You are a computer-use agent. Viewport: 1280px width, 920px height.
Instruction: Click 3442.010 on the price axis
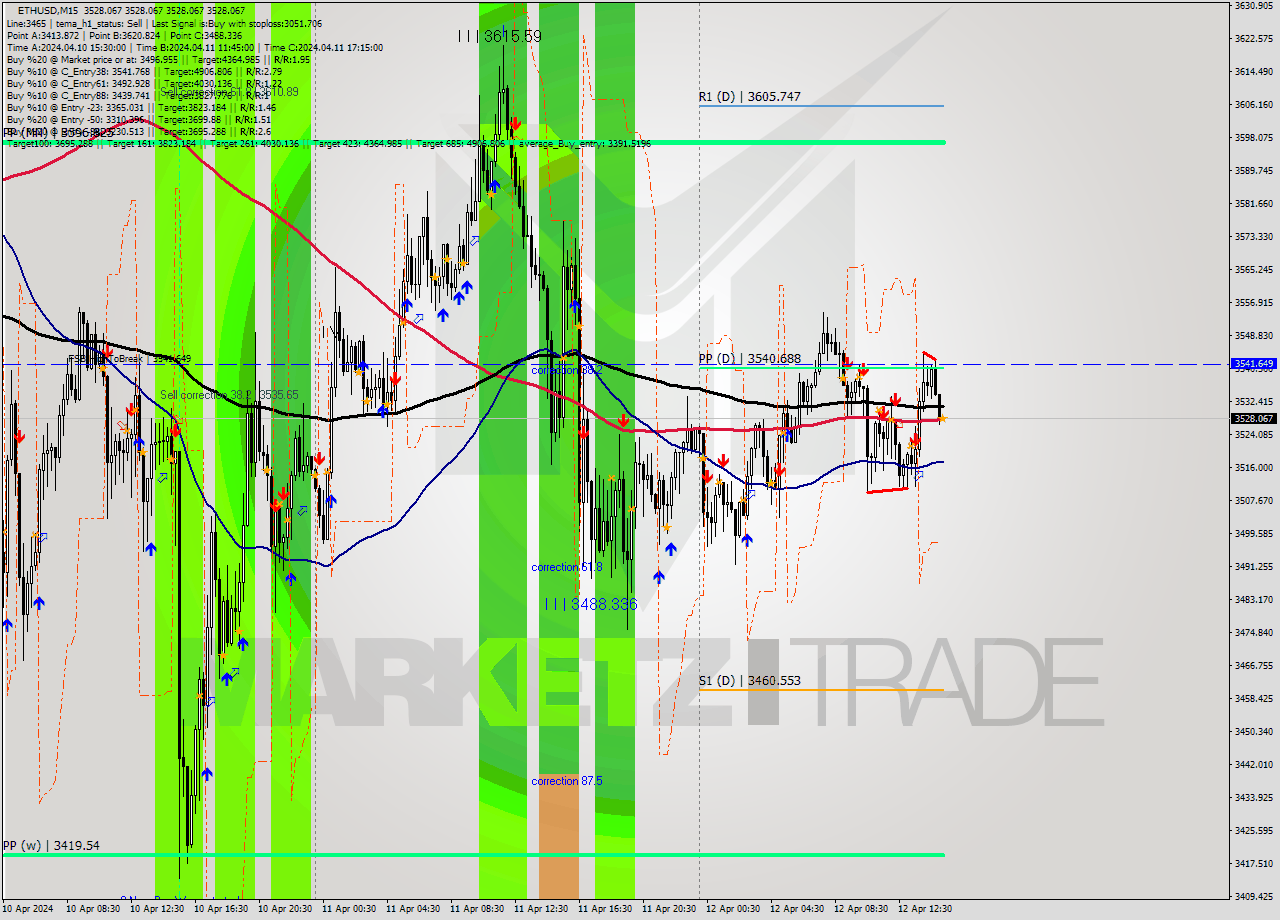click(1254, 764)
